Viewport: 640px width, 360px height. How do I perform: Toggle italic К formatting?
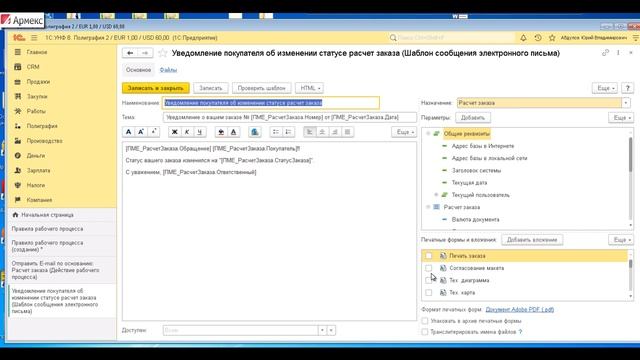(x=187, y=132)
